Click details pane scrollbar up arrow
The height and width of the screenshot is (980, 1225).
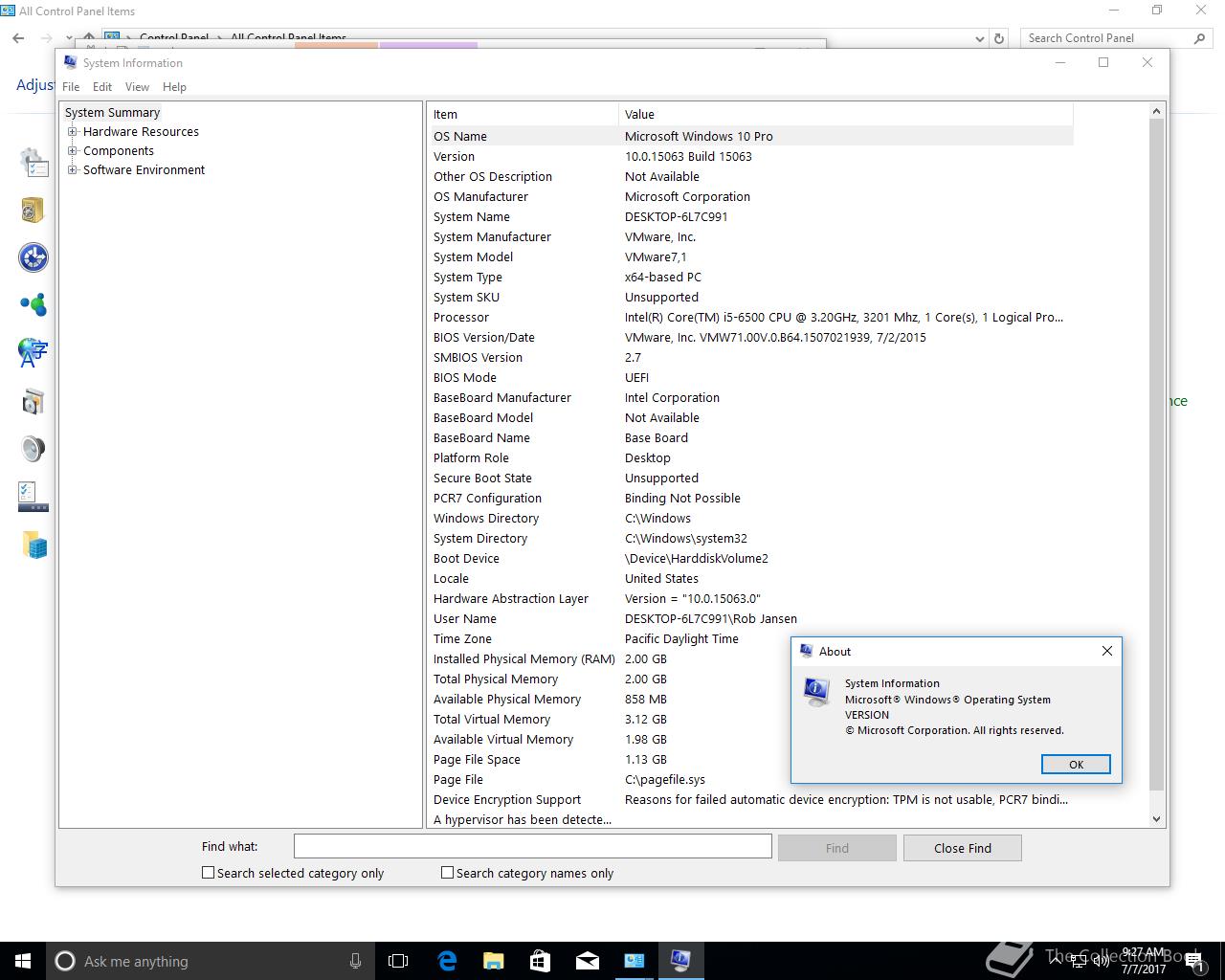click(x=1156, y=112)
